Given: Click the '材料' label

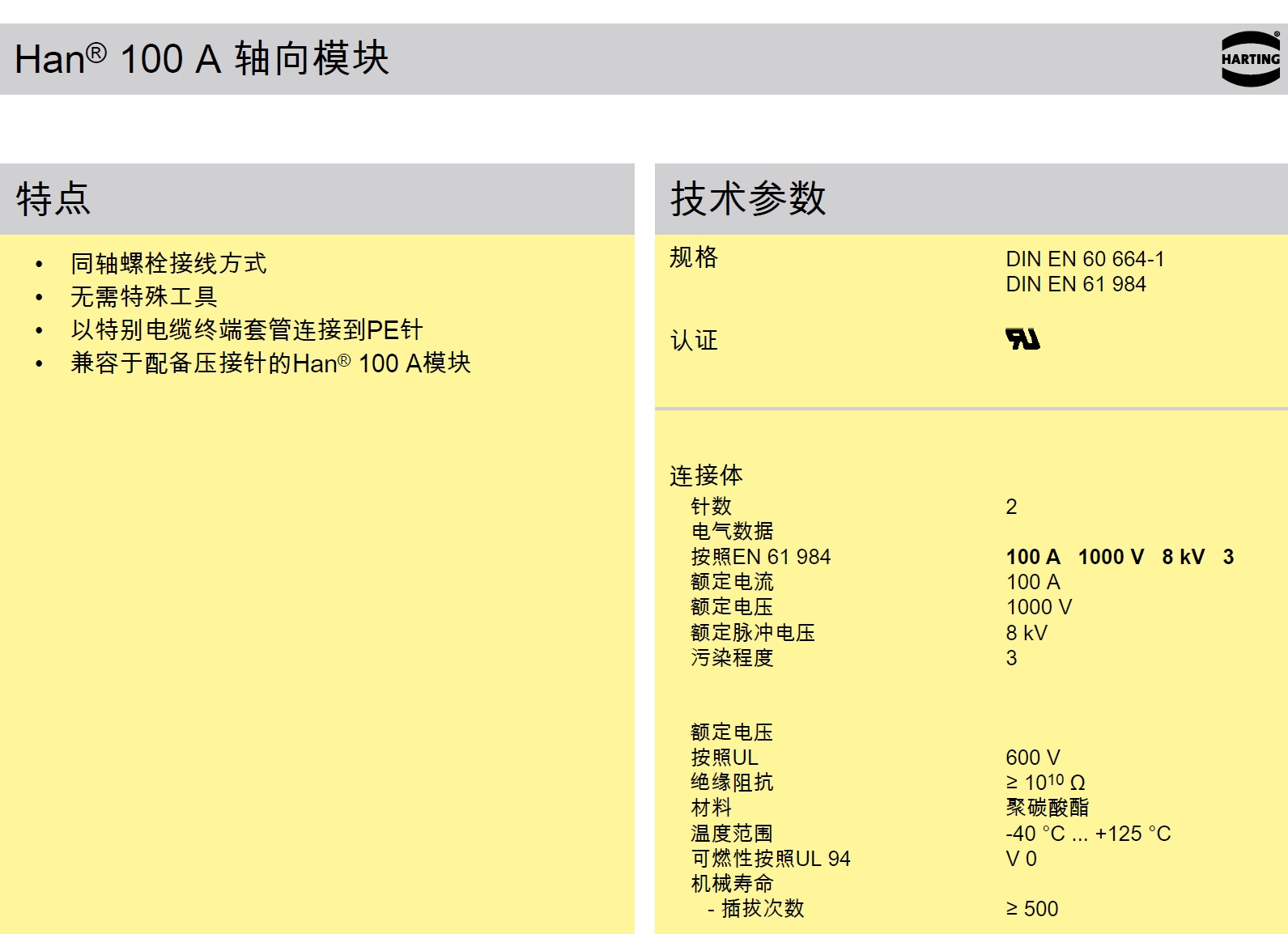Looking at the screenshot, I should (x=712, y=808).
